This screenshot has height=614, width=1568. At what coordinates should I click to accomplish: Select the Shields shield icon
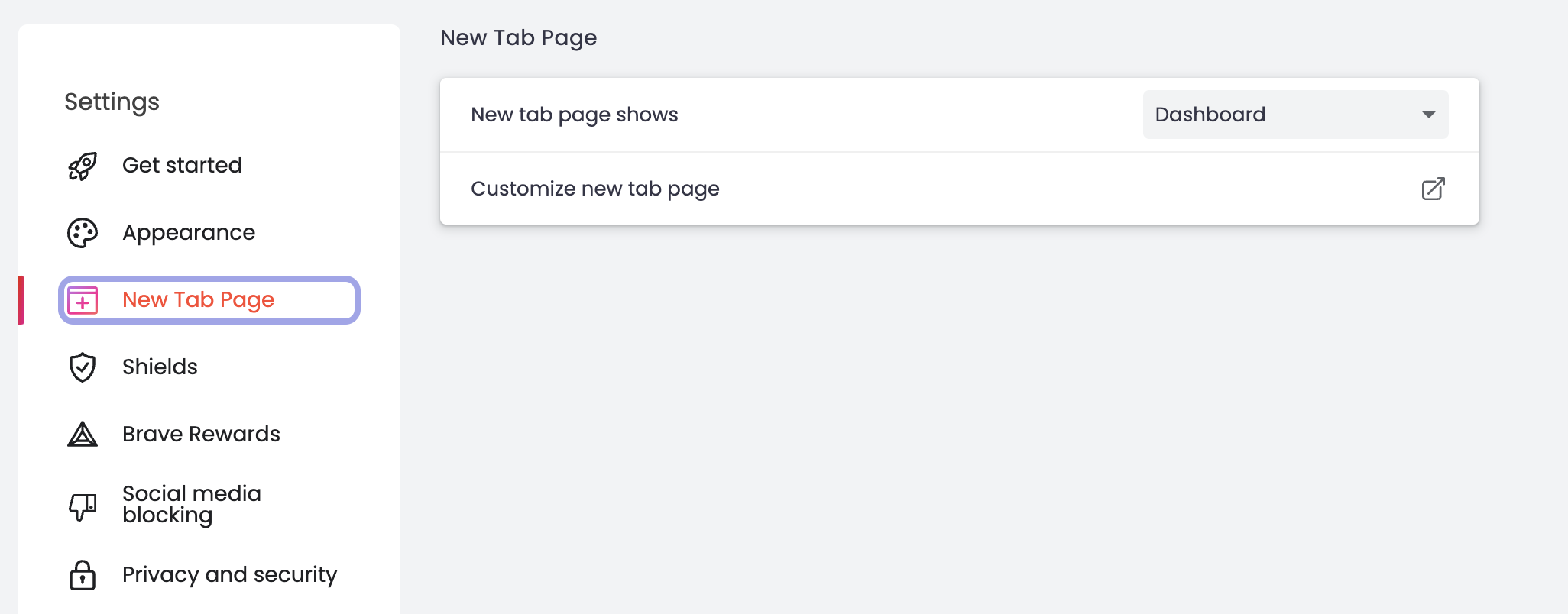coord(83,367)
